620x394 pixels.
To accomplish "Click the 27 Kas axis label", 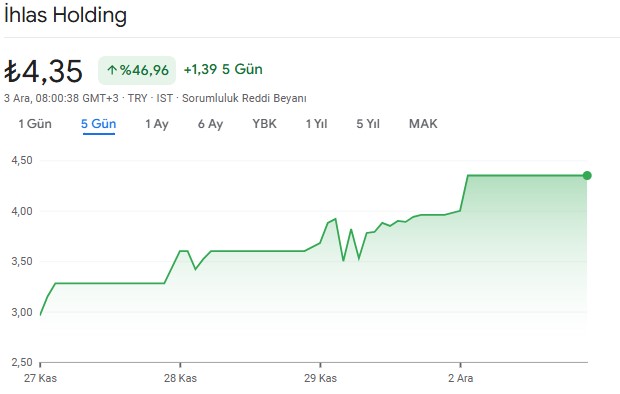I will (x=40, y=378).
